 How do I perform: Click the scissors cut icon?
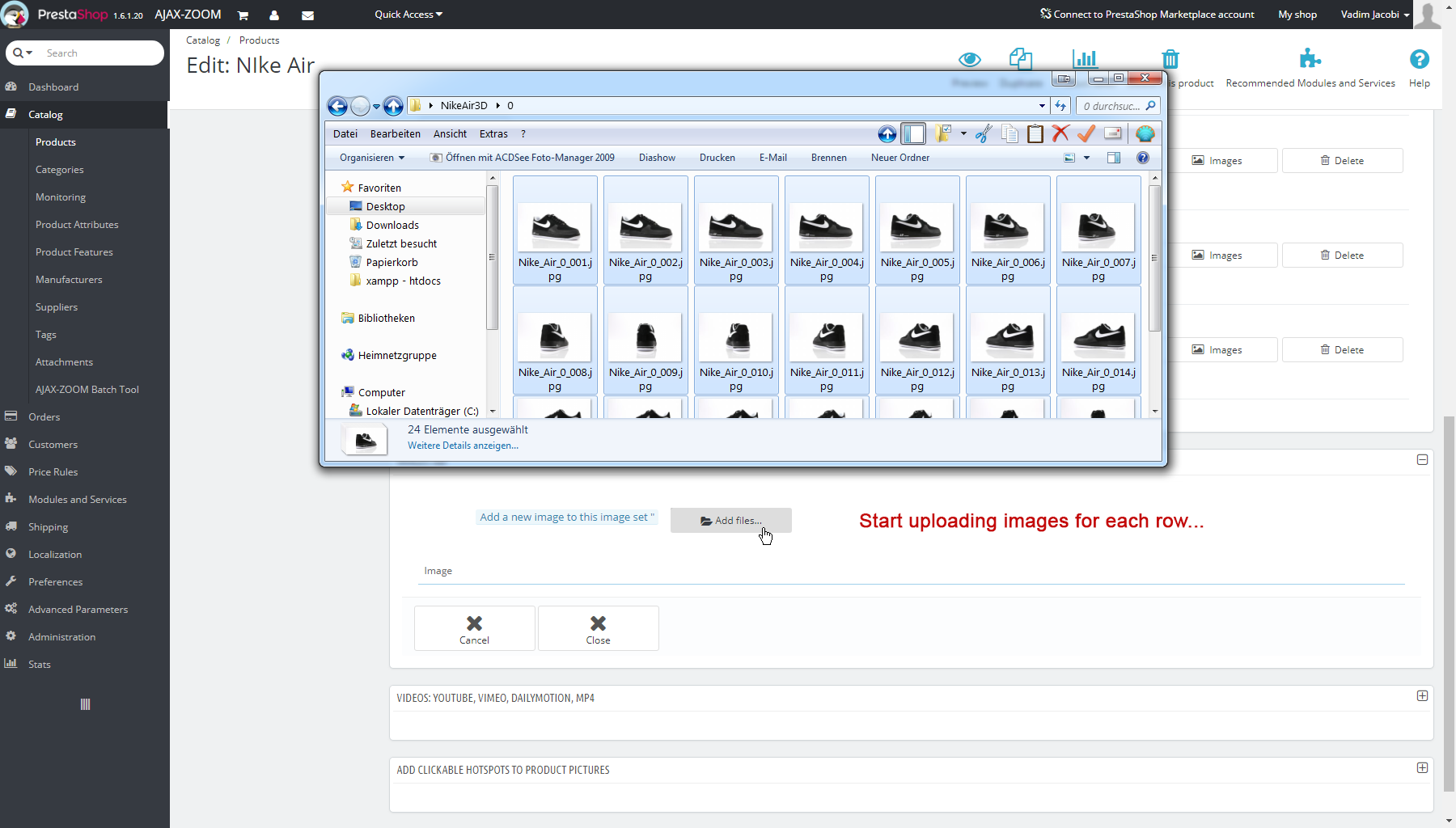[x=984, y=134]
